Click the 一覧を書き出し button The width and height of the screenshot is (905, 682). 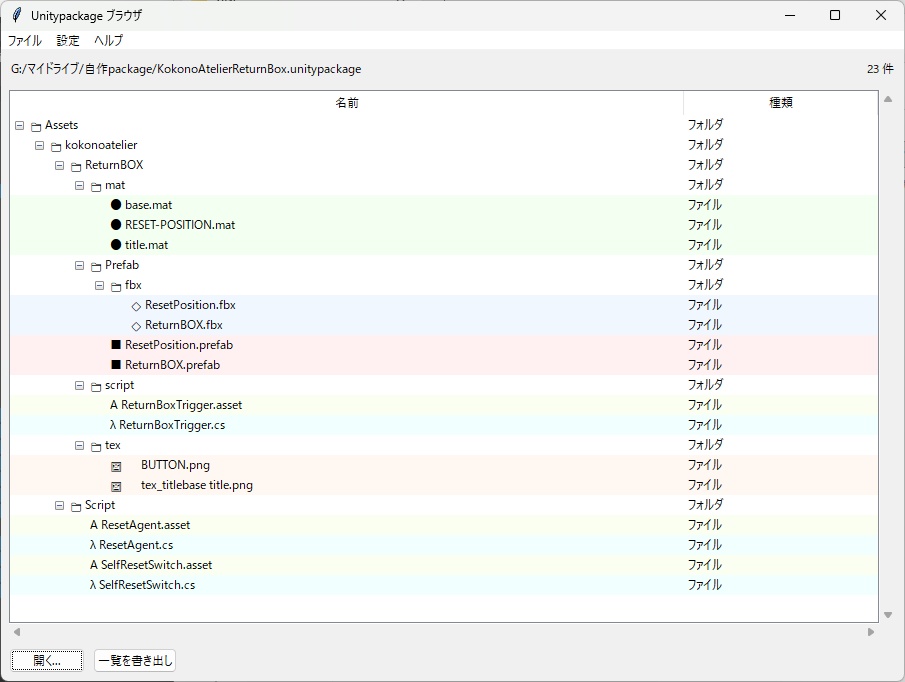tap(134, 660)
